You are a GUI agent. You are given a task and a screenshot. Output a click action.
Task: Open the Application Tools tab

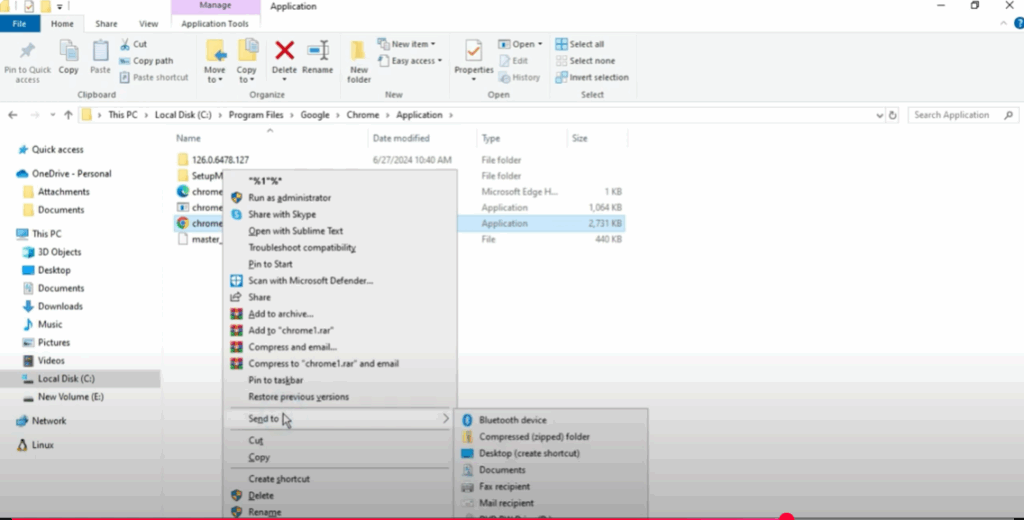[215, 24]
